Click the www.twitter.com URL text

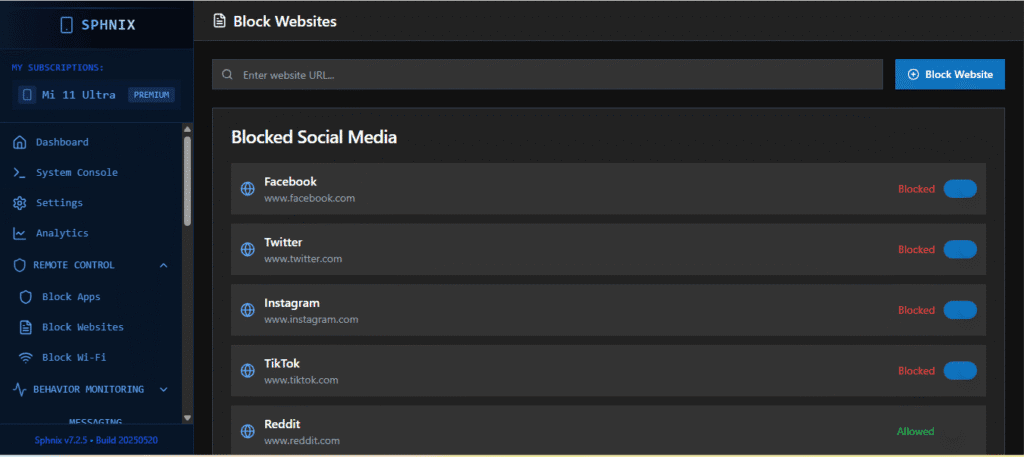coord(303,259)
